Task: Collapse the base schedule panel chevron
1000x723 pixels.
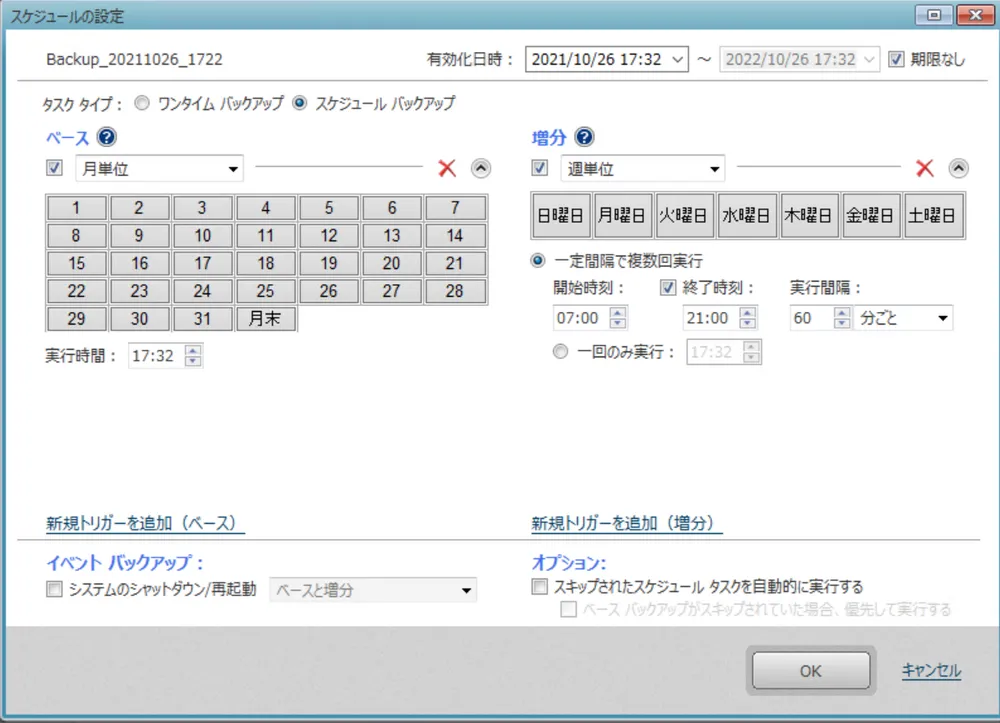Action: point(481,168)
